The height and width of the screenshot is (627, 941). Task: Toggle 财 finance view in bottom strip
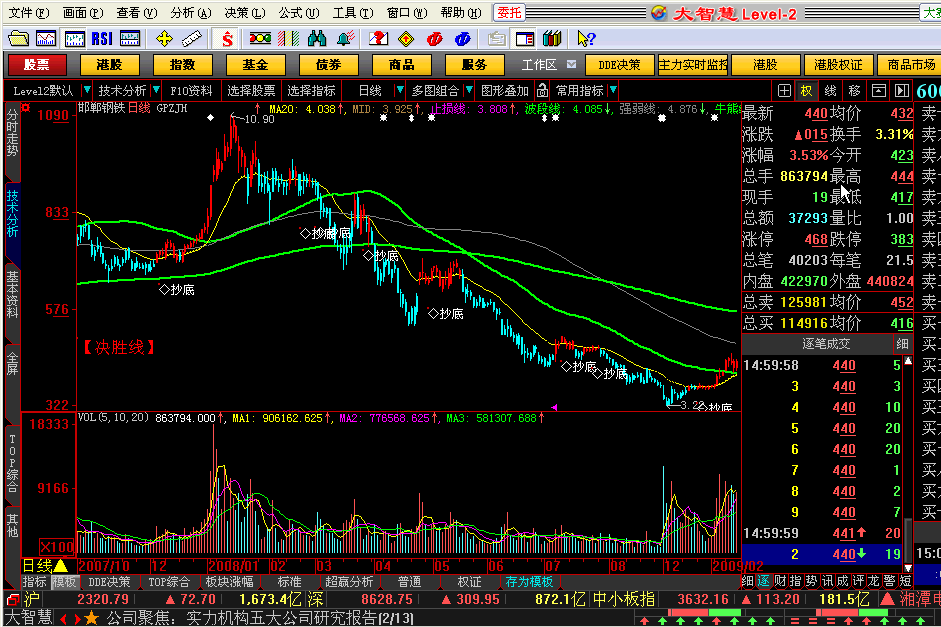[x=780, y=581]
